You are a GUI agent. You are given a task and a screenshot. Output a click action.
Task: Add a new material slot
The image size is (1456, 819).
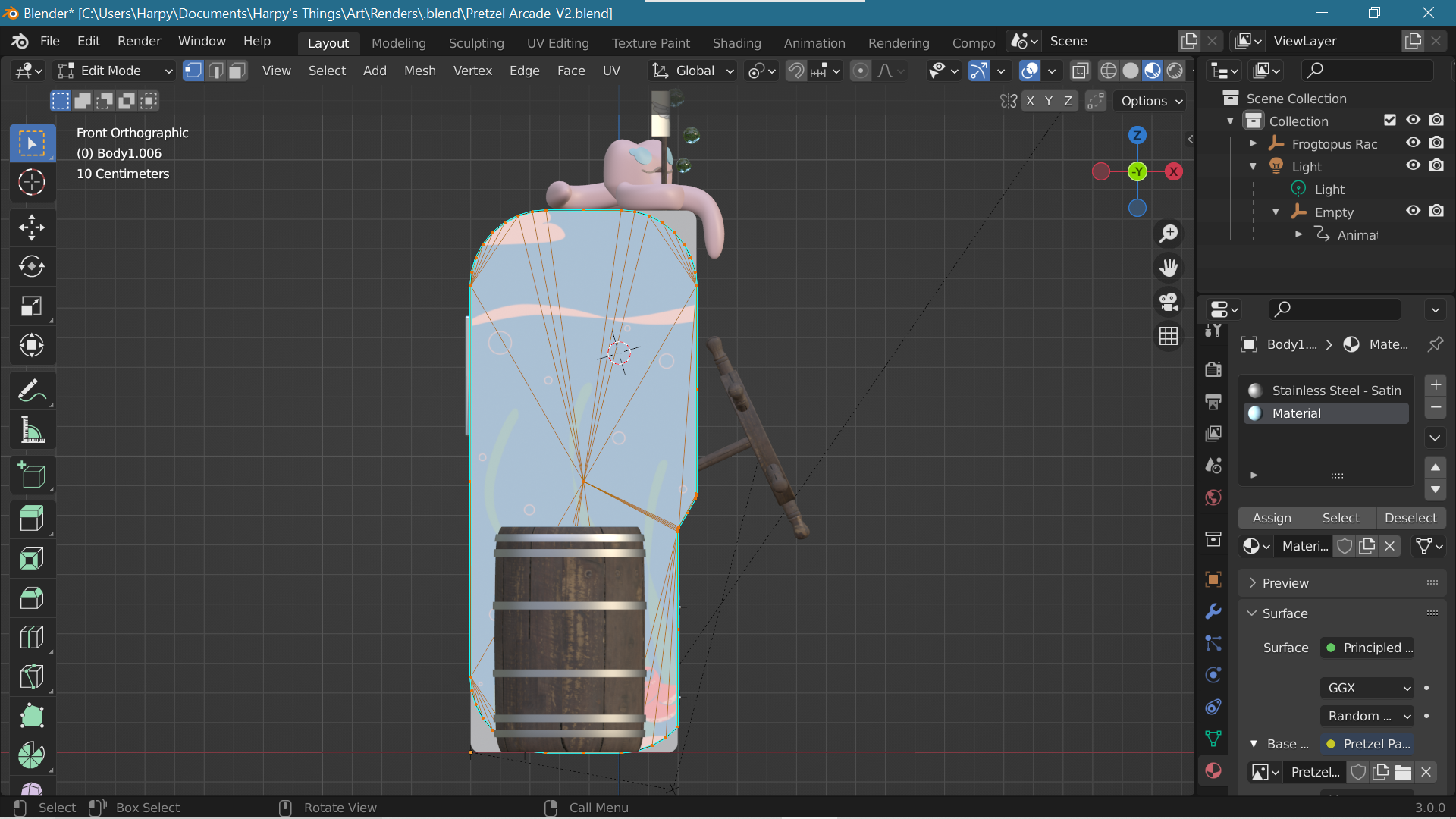[x=1436, y=385]
